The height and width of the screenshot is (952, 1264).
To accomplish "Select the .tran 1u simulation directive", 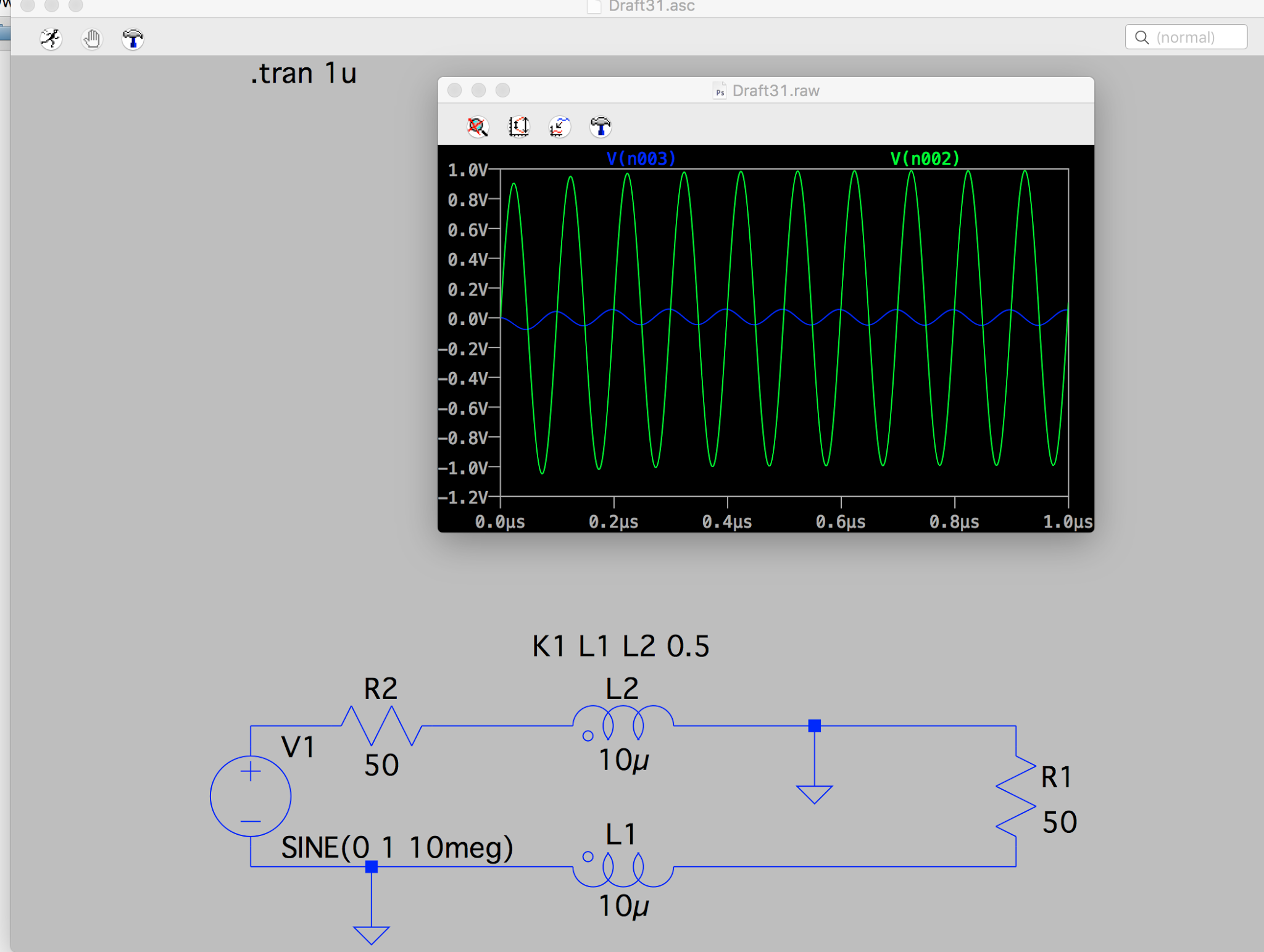I will [303, 73].
